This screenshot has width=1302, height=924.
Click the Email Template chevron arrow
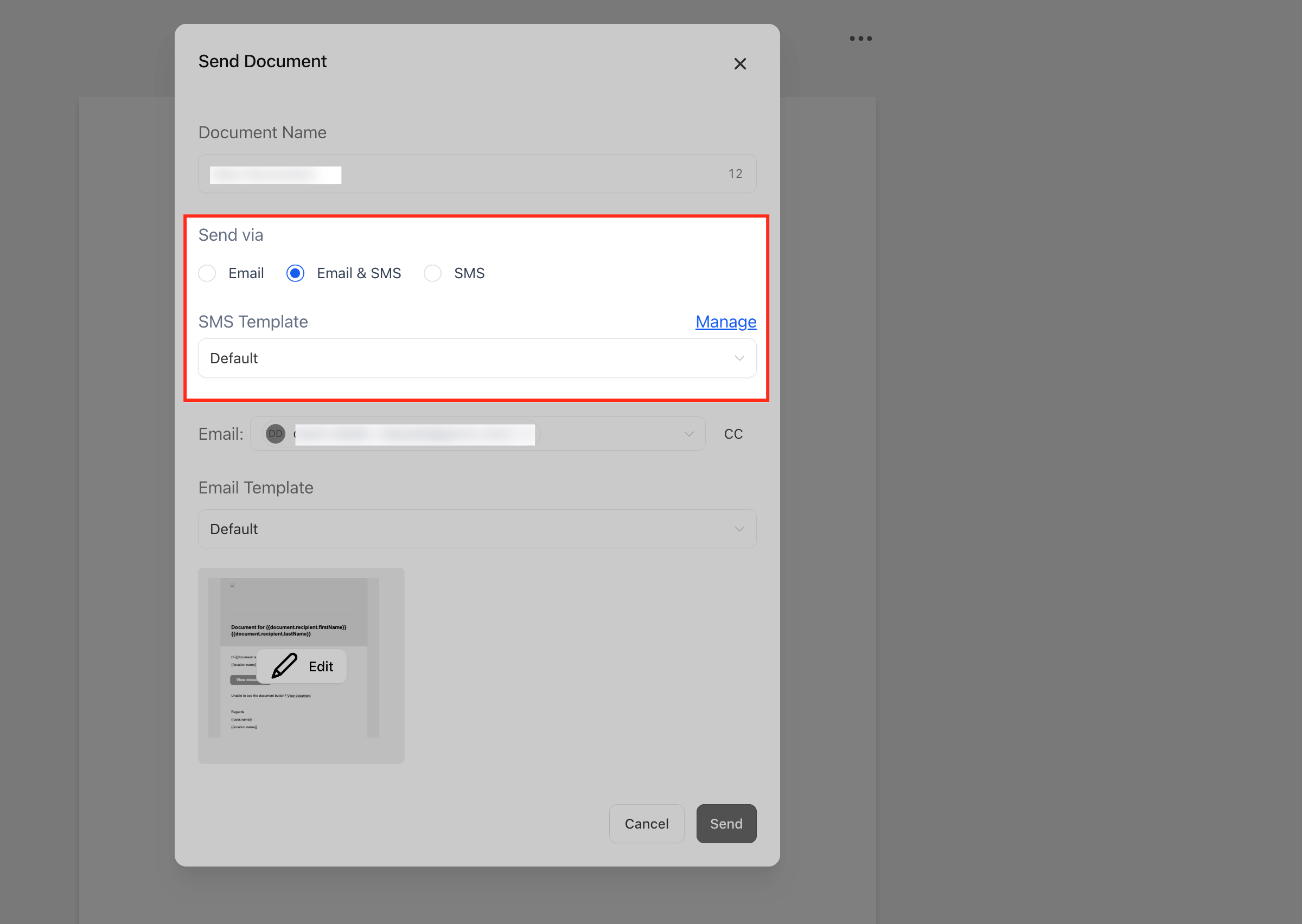(x=739, y=529)
